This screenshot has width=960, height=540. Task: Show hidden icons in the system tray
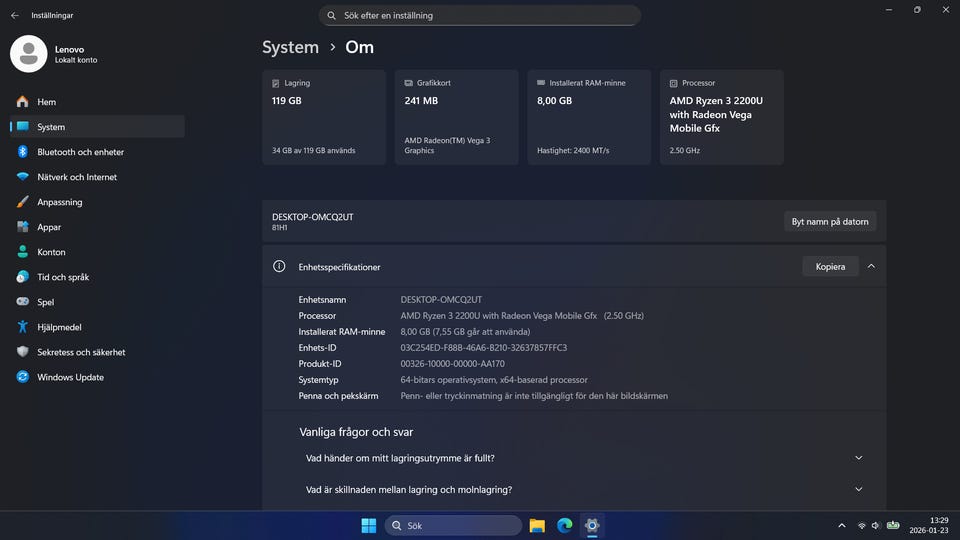[841, 525]
